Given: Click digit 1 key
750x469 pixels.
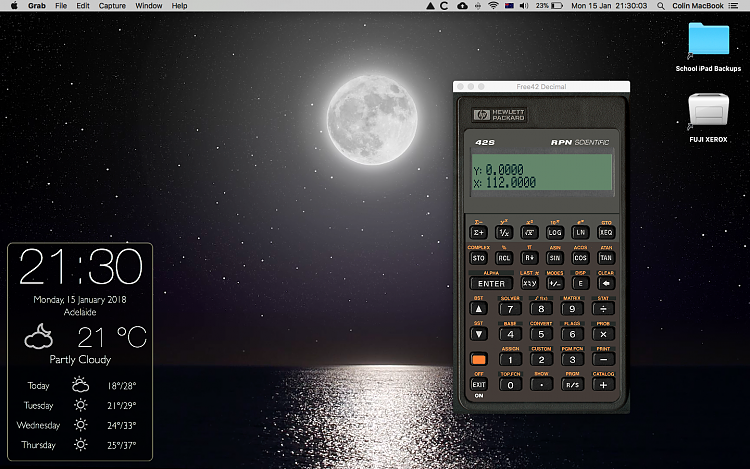Looking at the screenshot, I should click(510, 360).
